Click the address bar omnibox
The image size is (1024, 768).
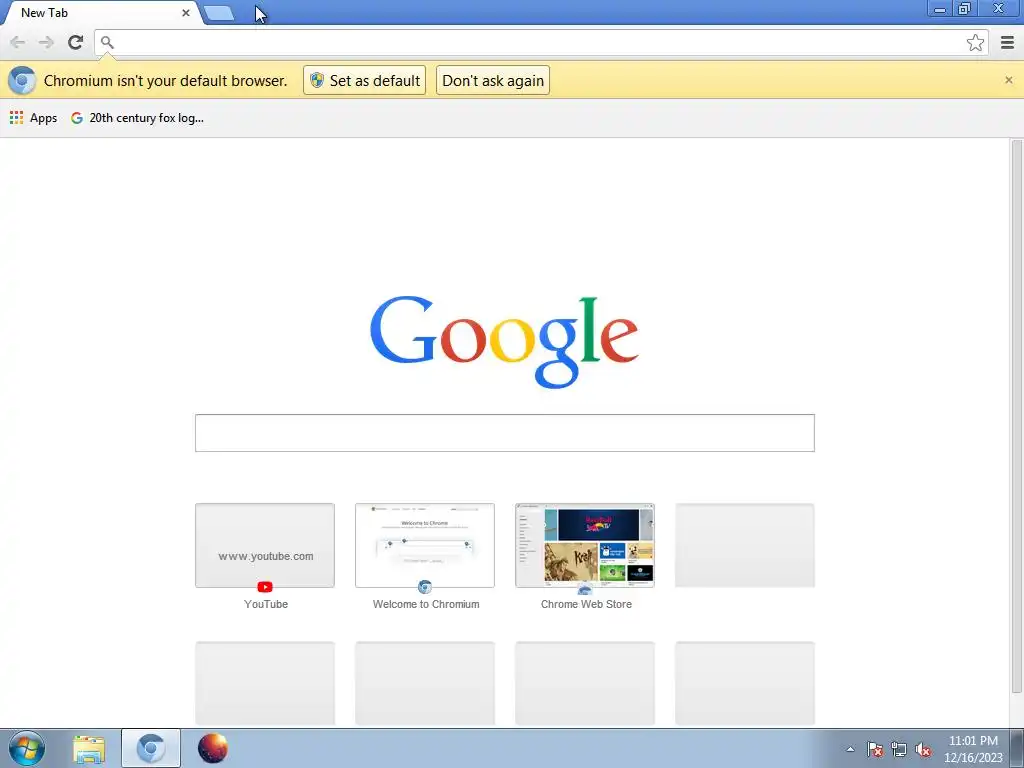tap(541, 42)
